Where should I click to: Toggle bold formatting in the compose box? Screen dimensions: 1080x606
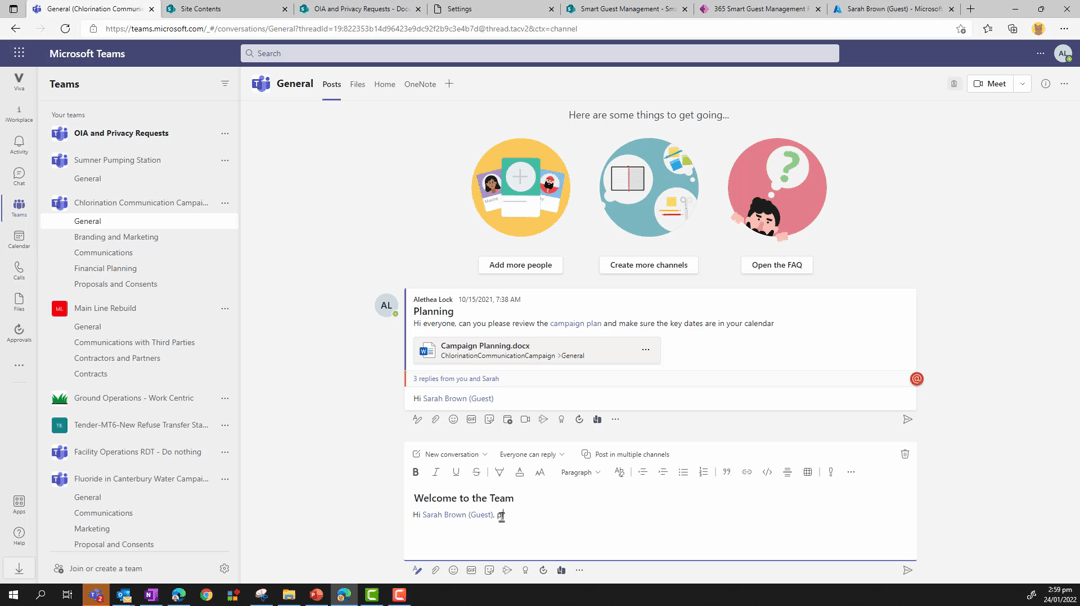click(x=415, y=472)
